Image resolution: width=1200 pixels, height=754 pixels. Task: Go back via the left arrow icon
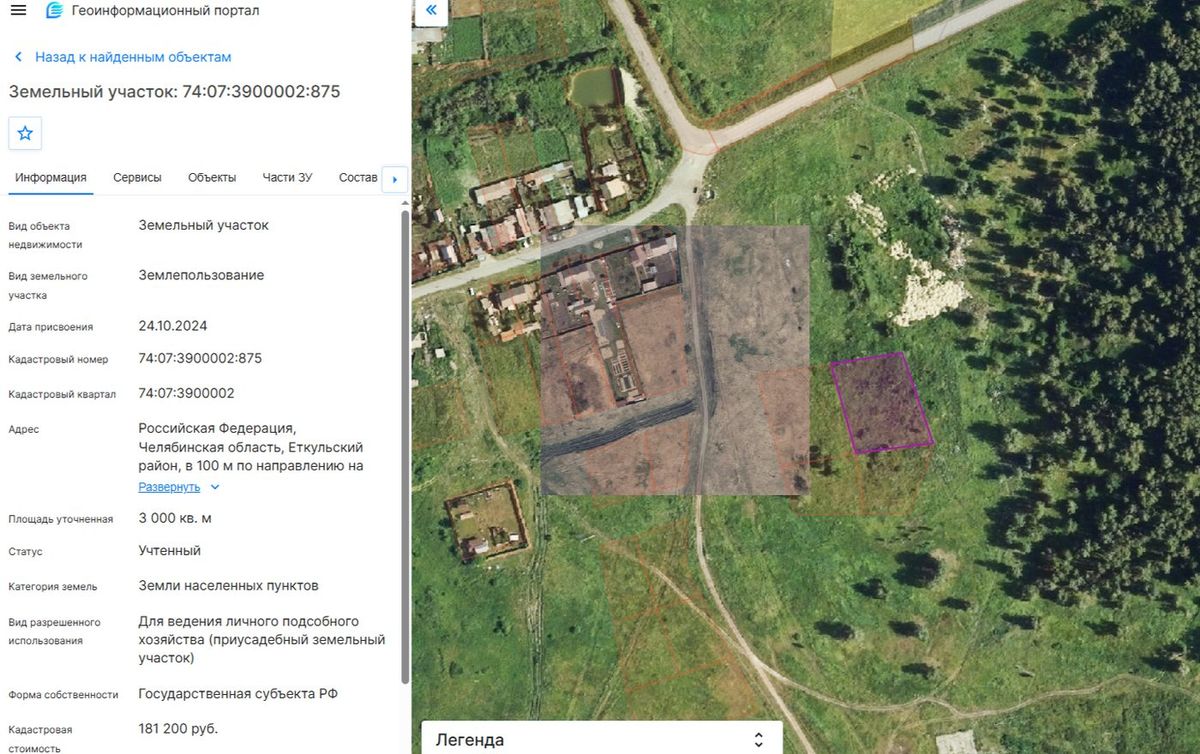tap(18, 57)
